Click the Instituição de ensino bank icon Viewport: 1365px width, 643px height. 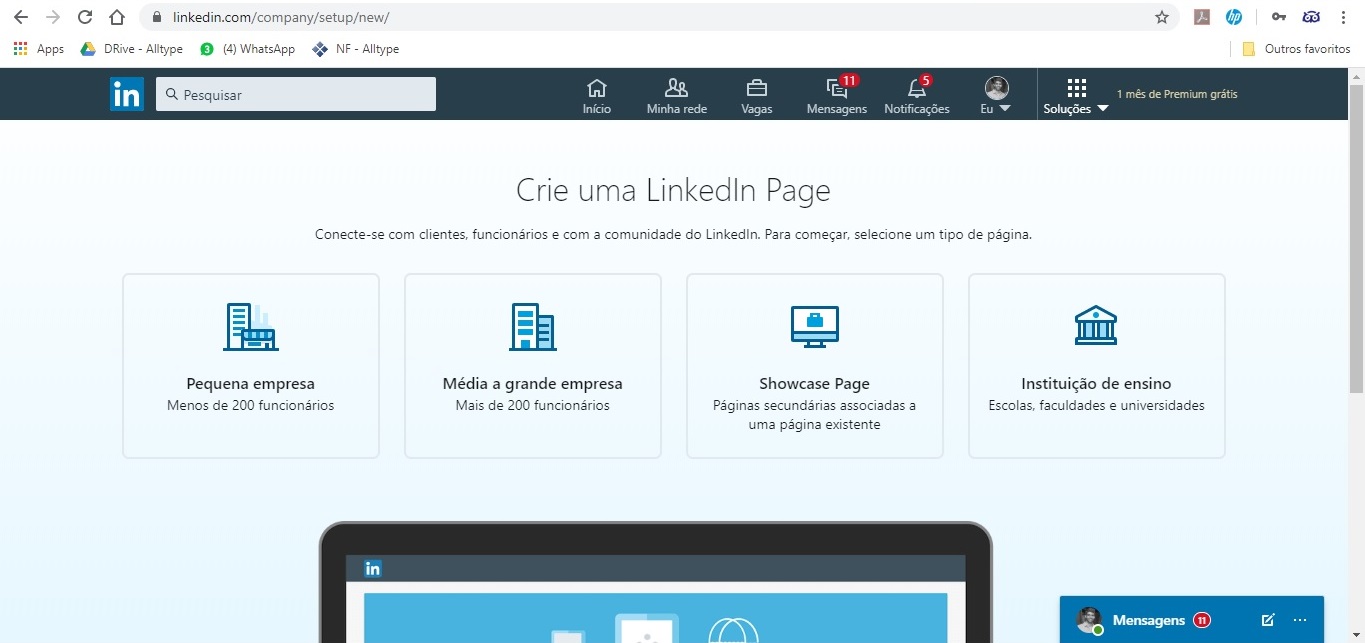(1096, 326)
